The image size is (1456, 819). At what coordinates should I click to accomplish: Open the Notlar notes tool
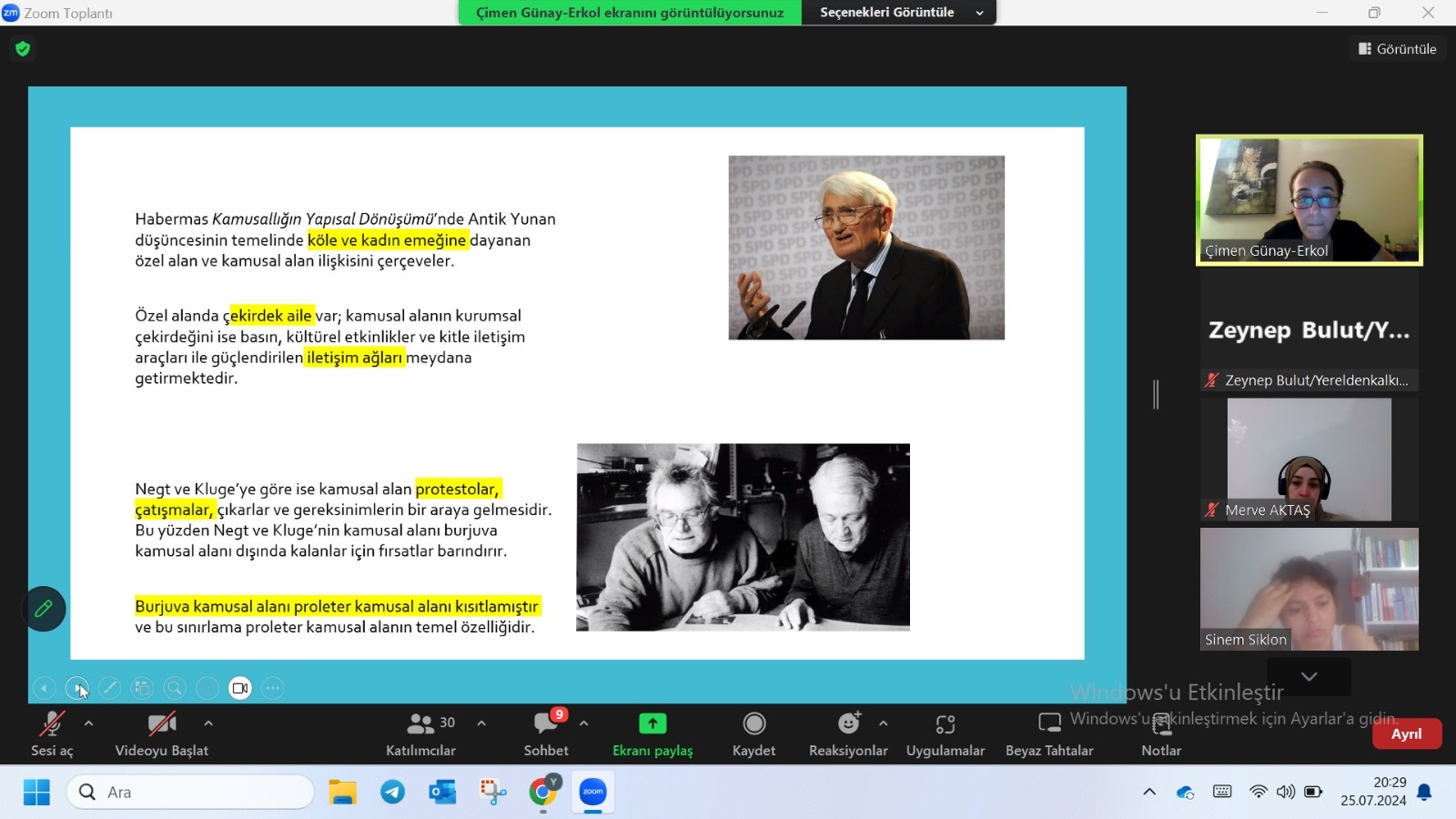(x=1161, y=733)
